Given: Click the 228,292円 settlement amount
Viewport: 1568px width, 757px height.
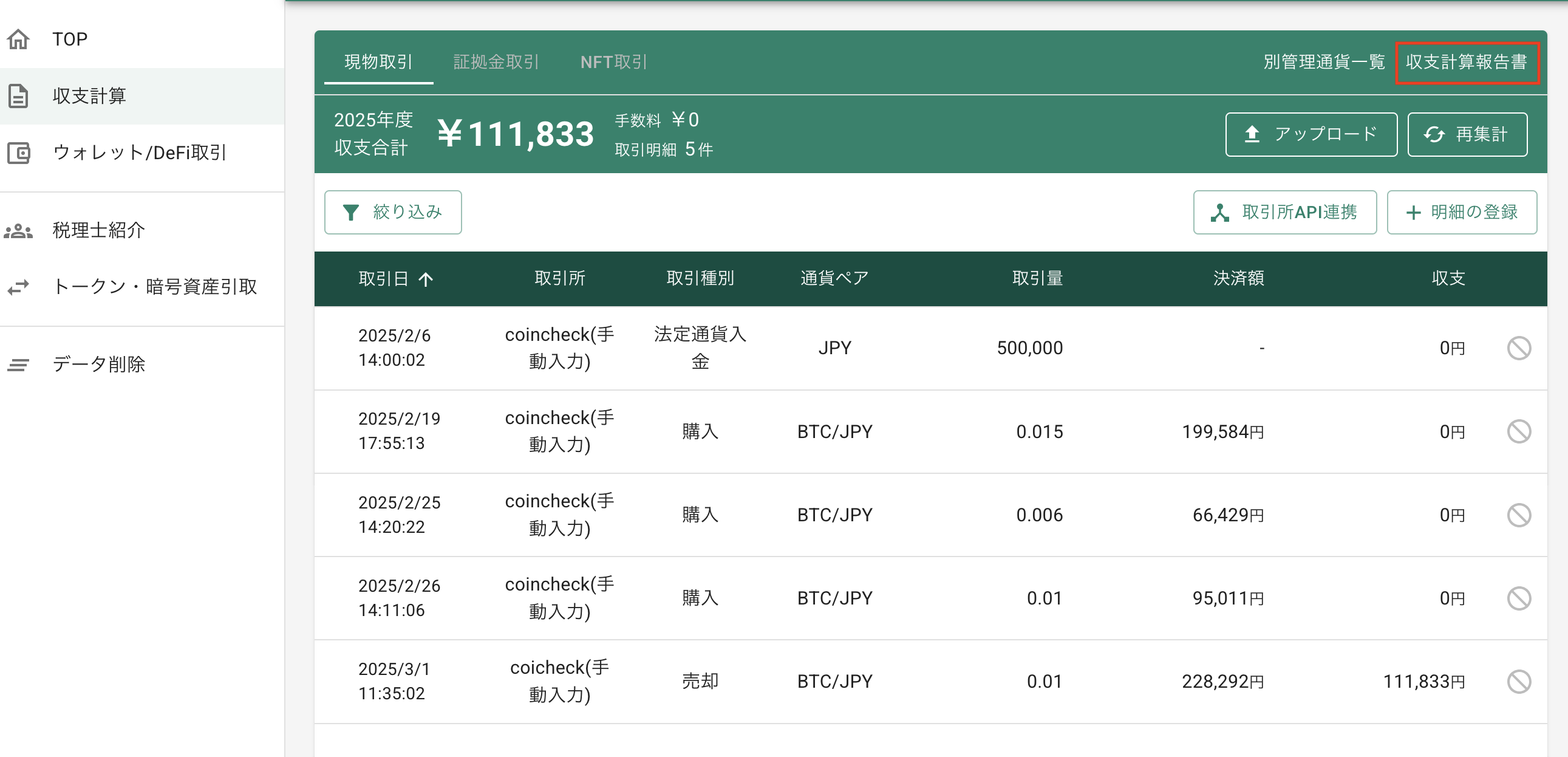Looking at the screenshot, I should tap(1223, 682).
